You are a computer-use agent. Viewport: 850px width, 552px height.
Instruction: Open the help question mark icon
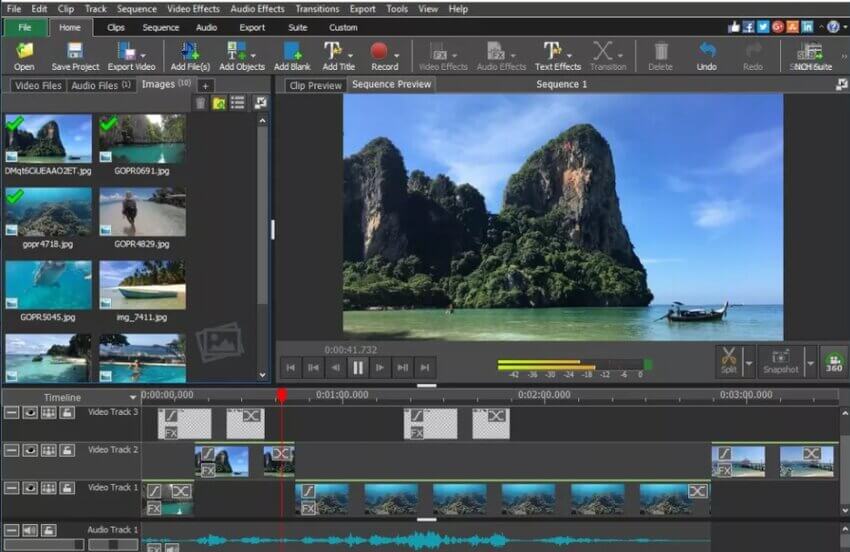coord(833,27)
